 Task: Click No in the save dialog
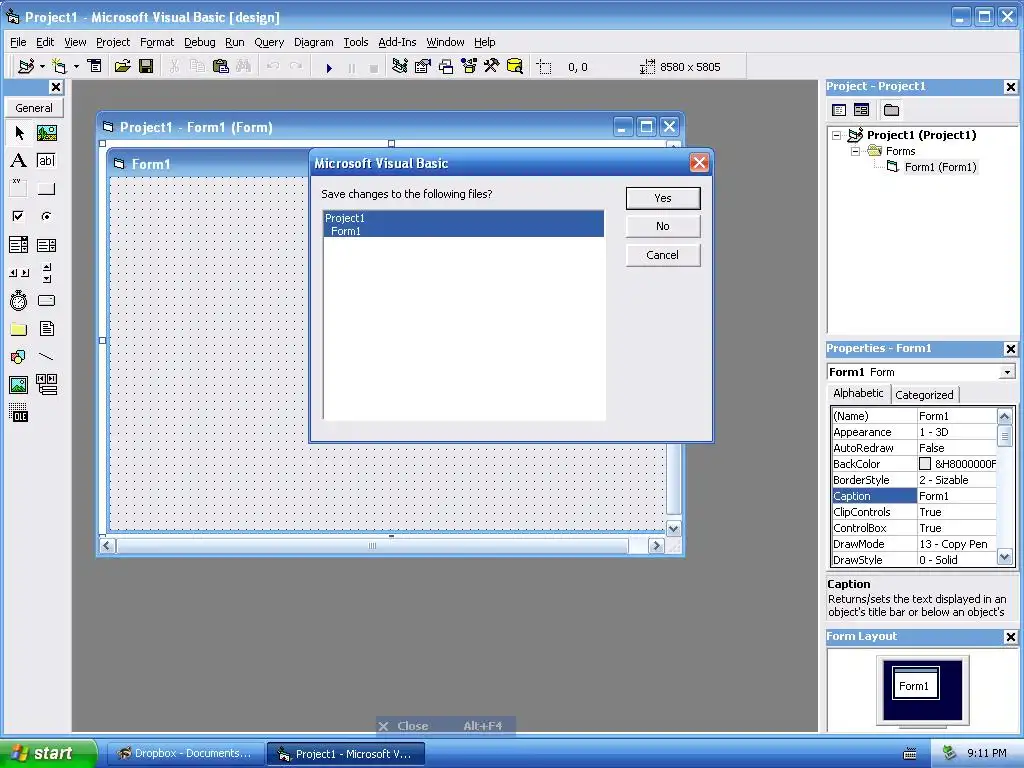[663, 227]
